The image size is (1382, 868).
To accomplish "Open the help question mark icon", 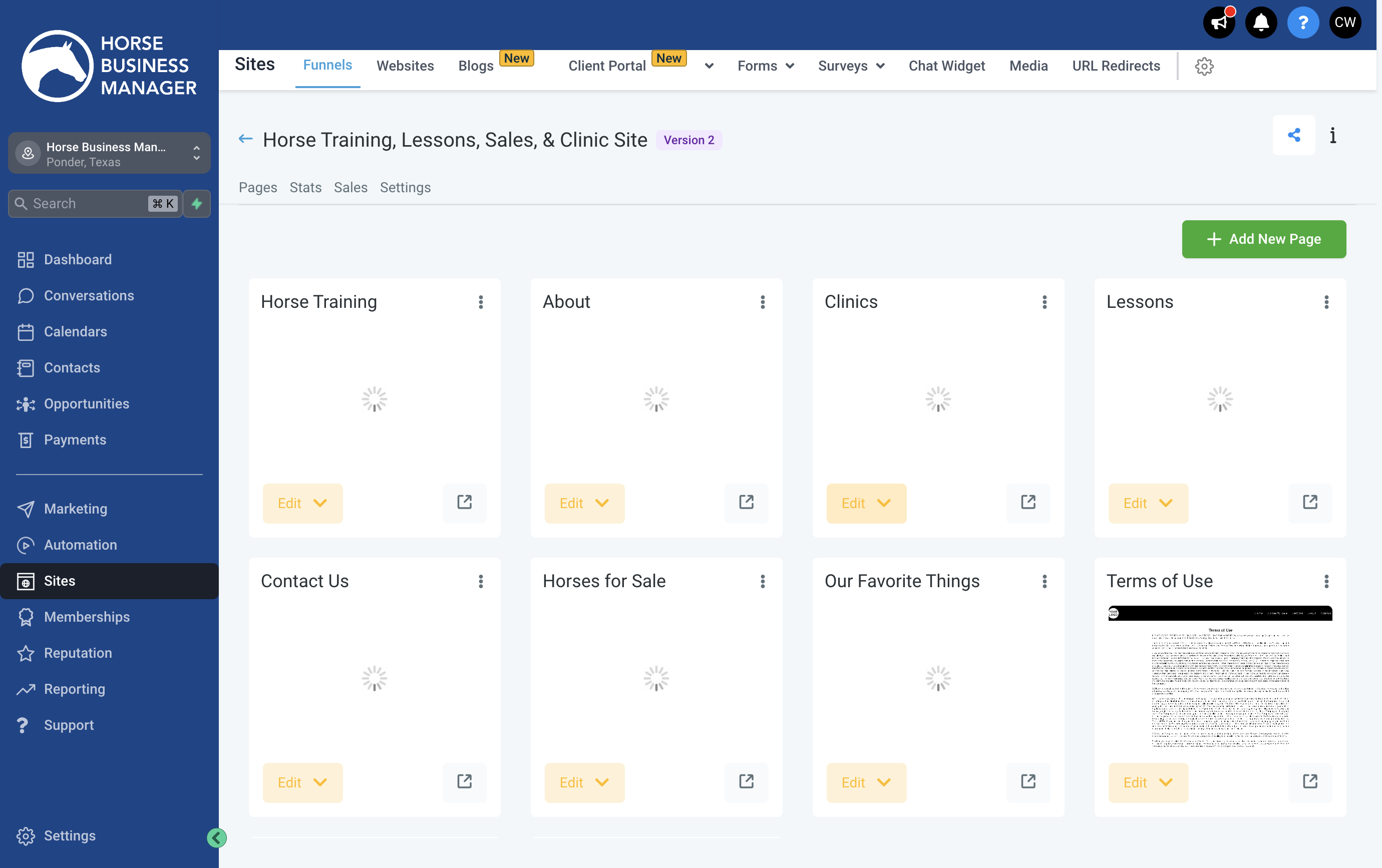I will 1303,23.
